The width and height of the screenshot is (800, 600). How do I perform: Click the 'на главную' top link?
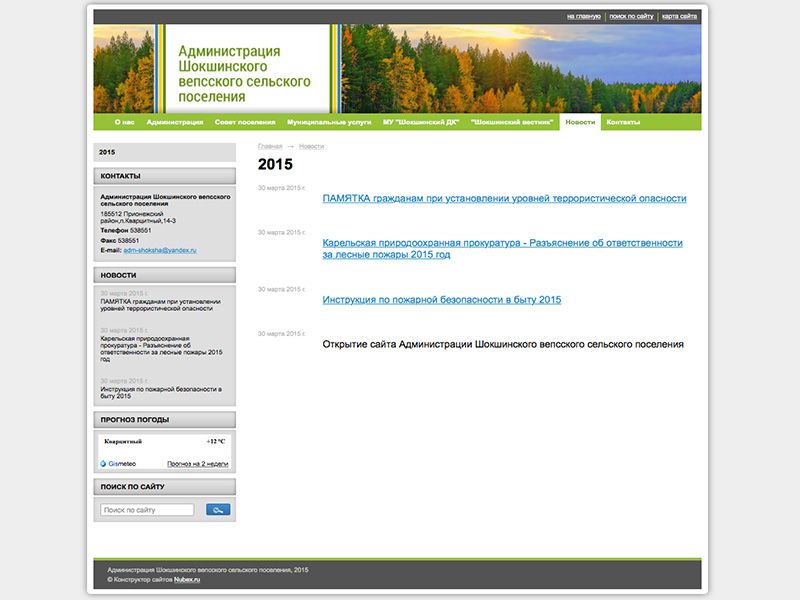pyautogui.click(x=583, y=16)
